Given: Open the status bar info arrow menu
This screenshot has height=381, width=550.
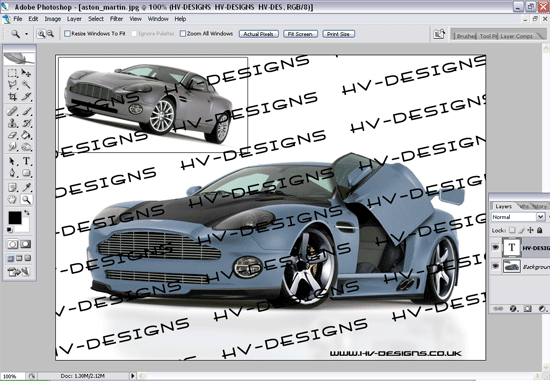Looking at the screenshot, I should coord(133,376).
